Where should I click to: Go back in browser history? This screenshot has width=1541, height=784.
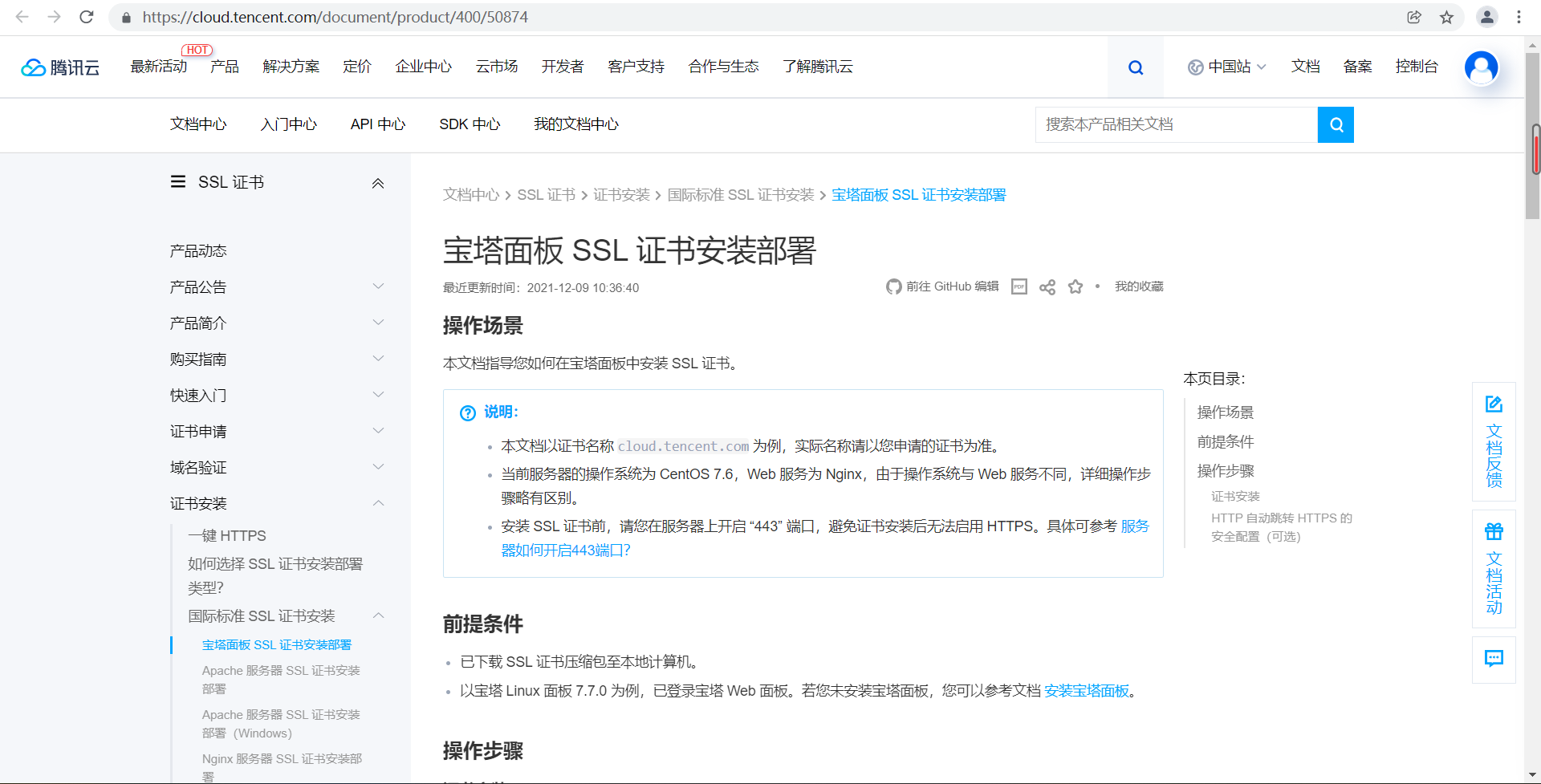pyautogui.click(x=22, y=17)
